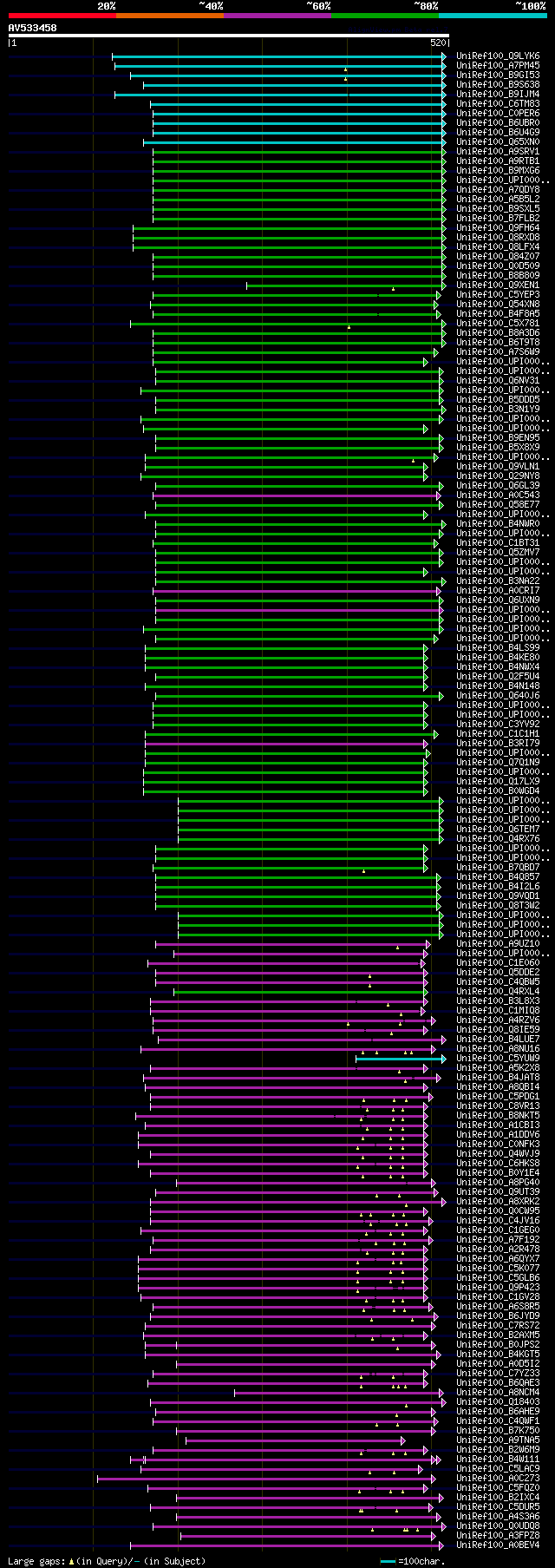This screenshot has height=1568, width=555.
Task: Select the purple alignment bar for UniRef100_A0C543
Action: point(297,495)
